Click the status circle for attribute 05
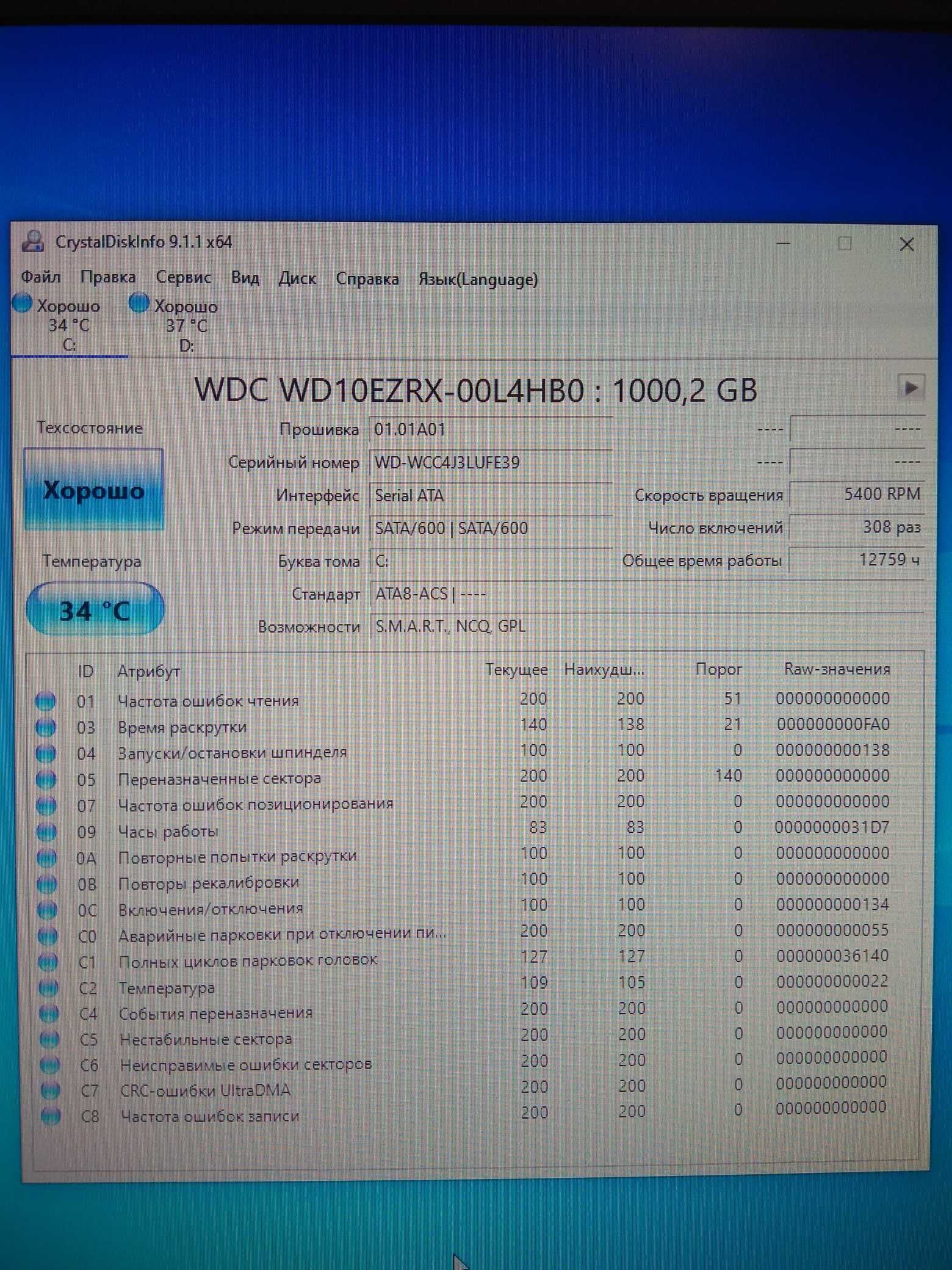The height and width of the screenshot is (1270, 952). (x=46, y=780)
